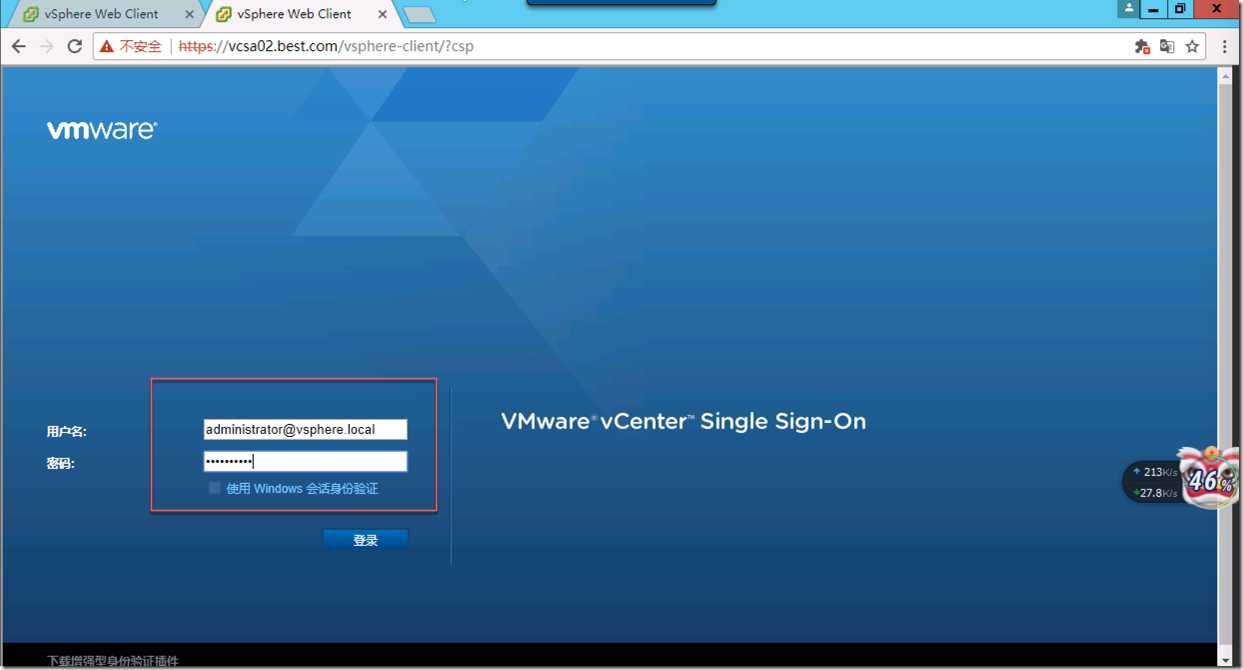
Task: Switch to the first vSphere Web Client tab
Action: coord(101,14)
